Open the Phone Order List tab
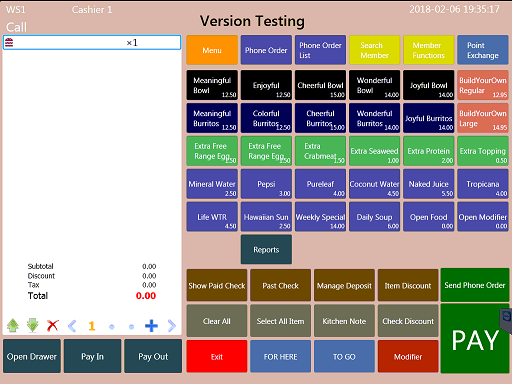Image resolution: width=512 pixels, height=384 pixels. [x=320, y=50]
